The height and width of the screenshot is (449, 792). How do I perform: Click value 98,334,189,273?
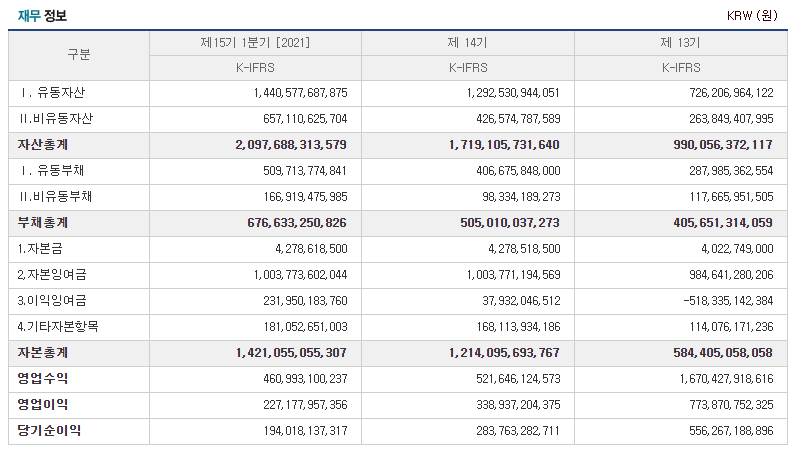[x=521, y=197]
